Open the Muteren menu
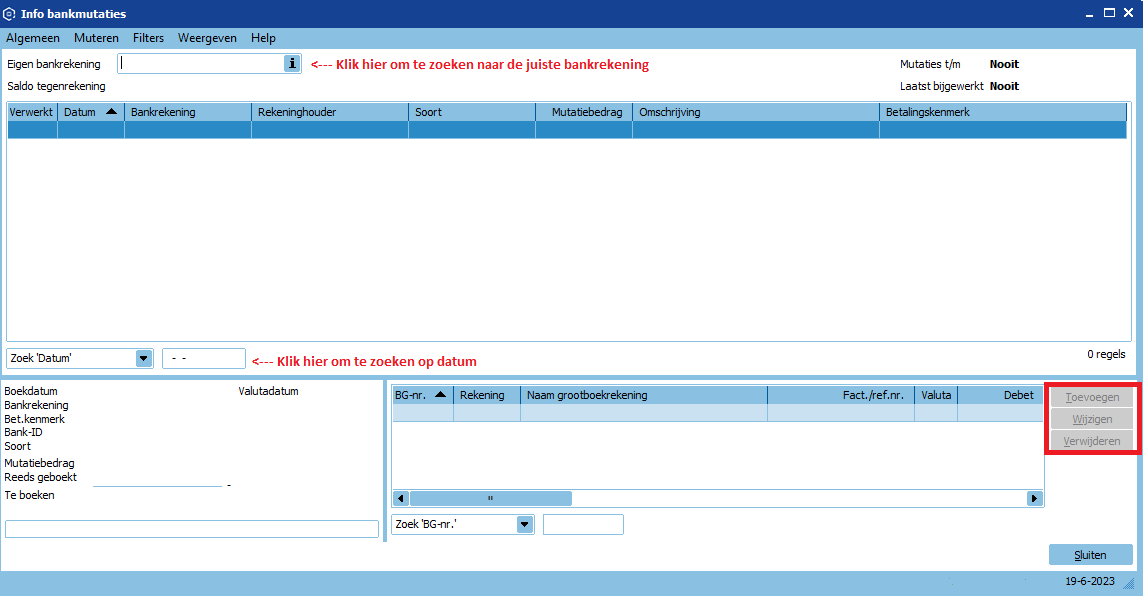1143x596 pixels. click(x=96, y=38)
